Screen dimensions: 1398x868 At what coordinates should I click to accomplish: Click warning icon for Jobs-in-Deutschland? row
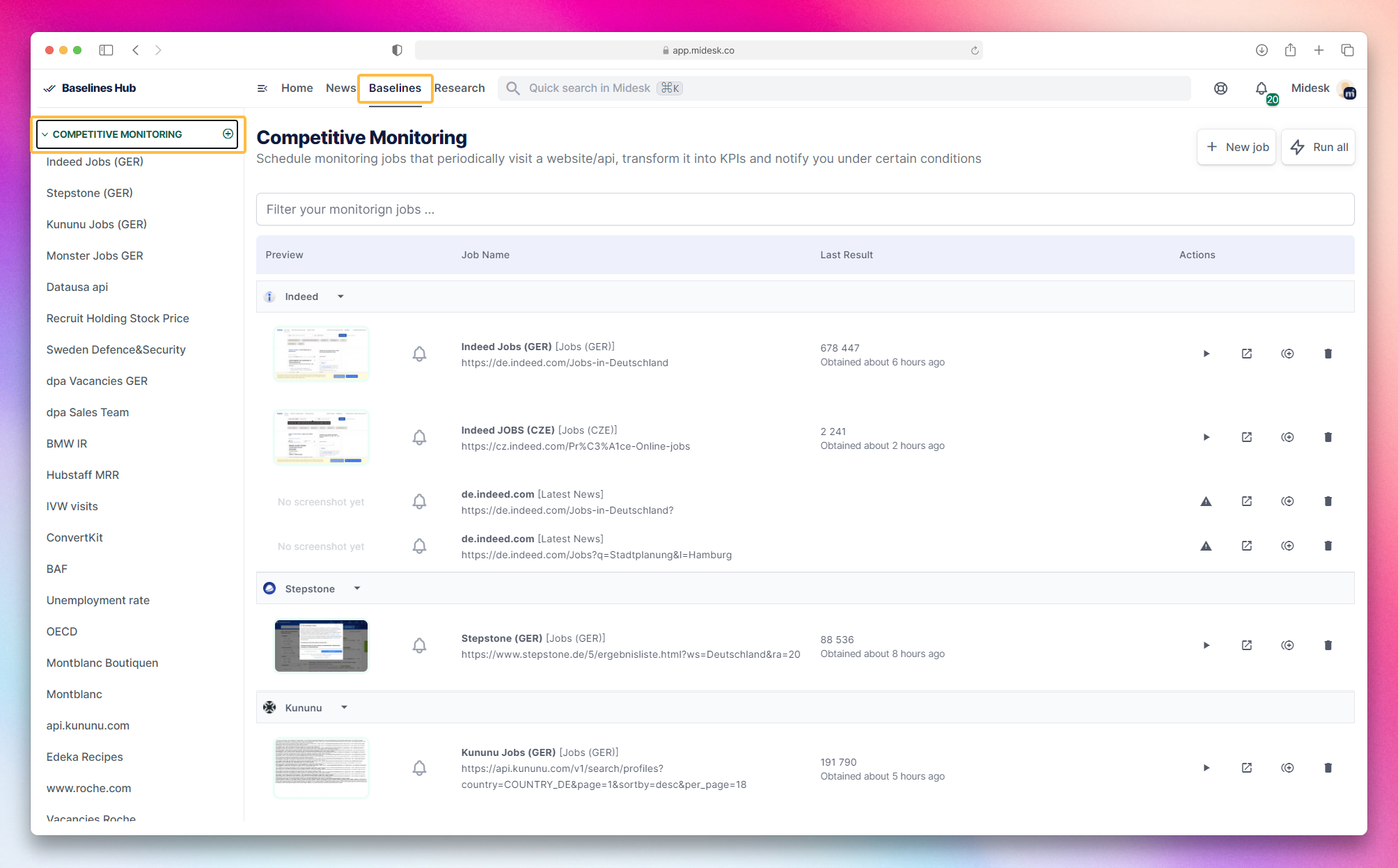[1207, 501]
